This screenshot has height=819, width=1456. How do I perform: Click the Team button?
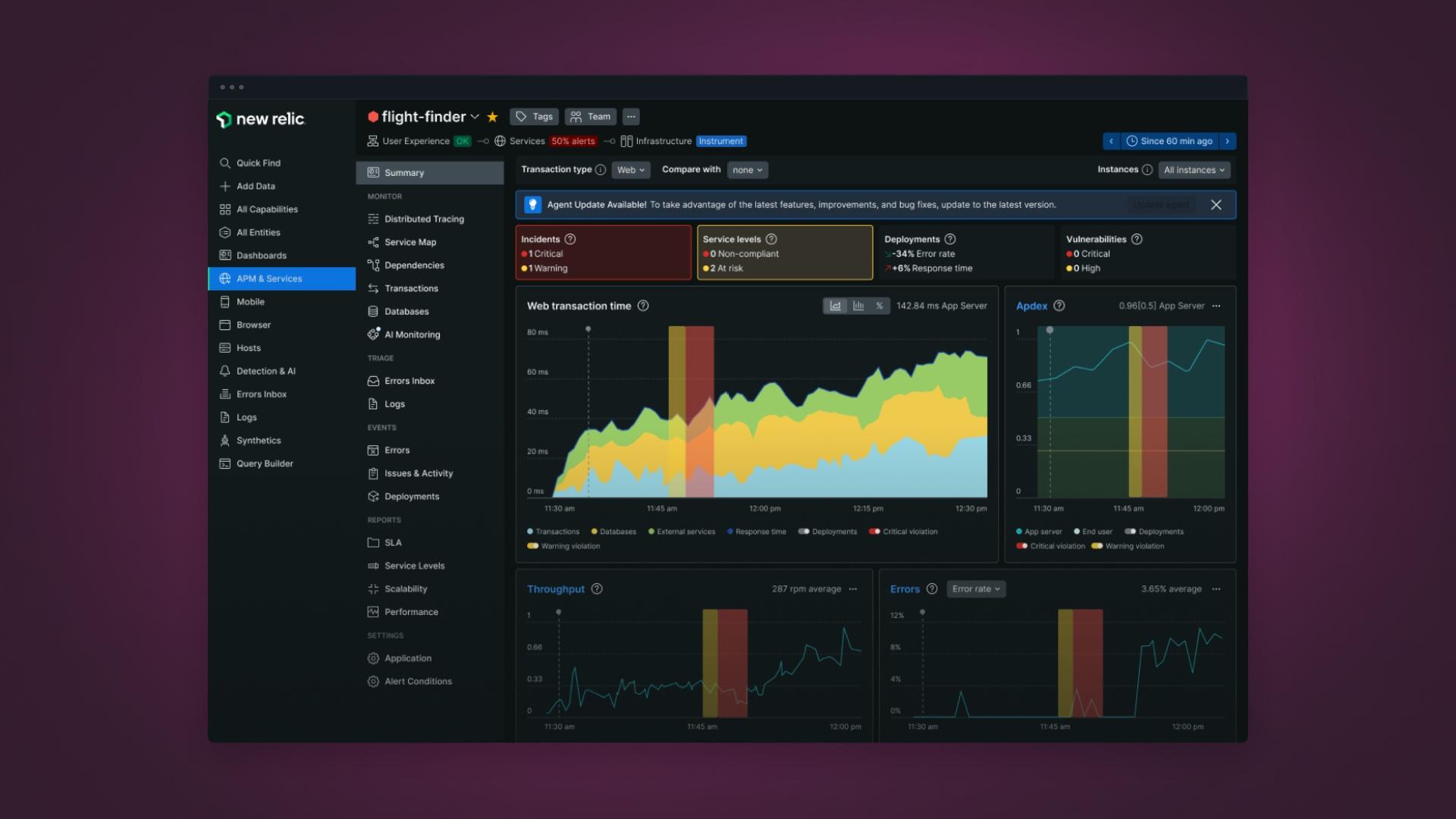pos(590,117)
